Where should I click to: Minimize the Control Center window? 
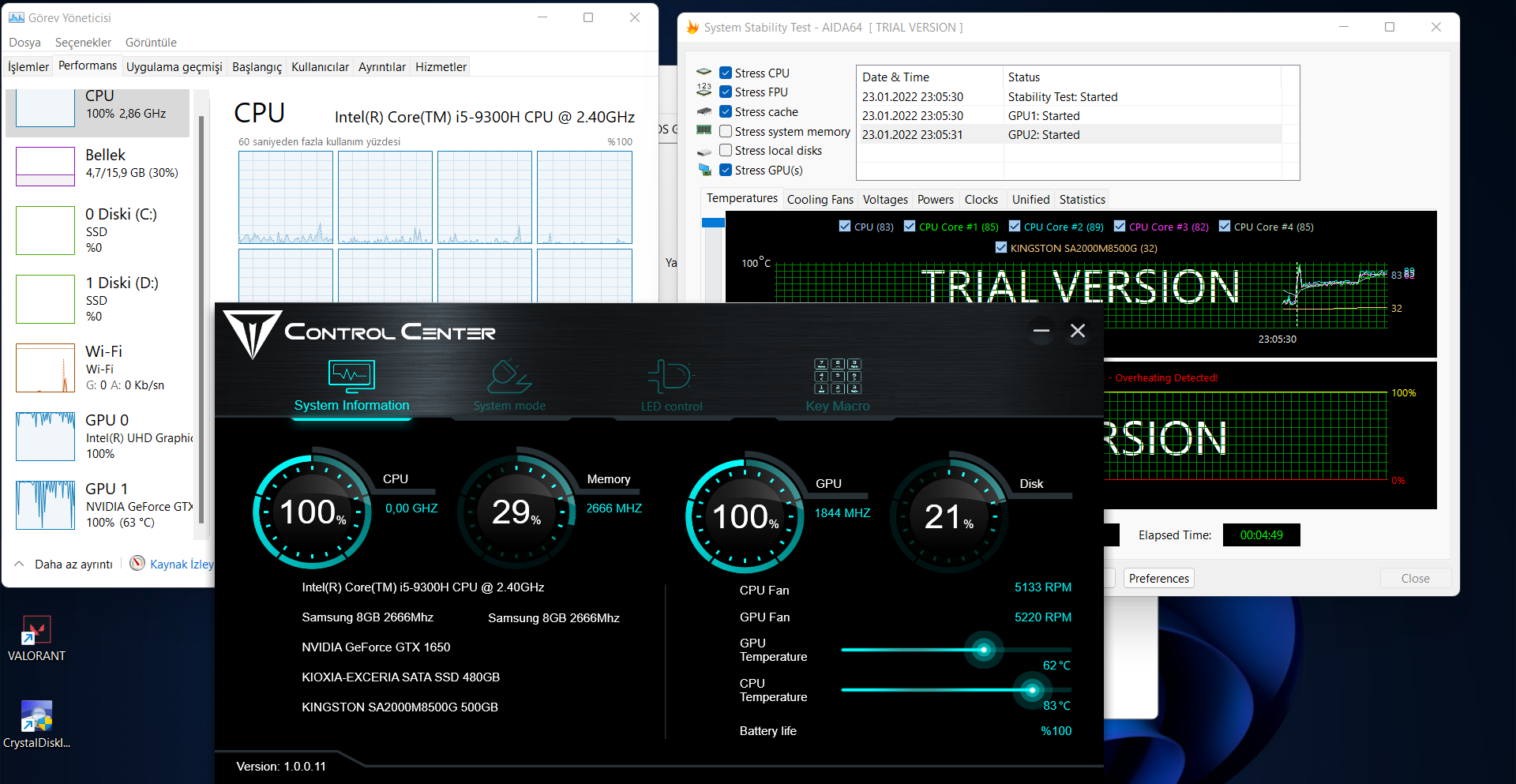tap(1041, 331)
